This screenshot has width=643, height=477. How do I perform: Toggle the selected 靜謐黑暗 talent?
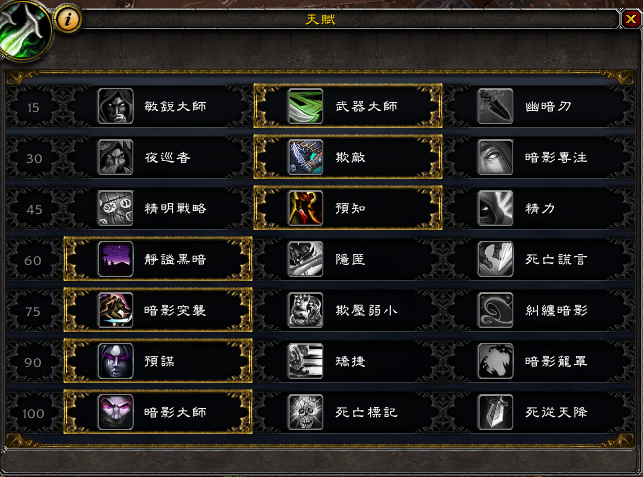coord(158,259)
